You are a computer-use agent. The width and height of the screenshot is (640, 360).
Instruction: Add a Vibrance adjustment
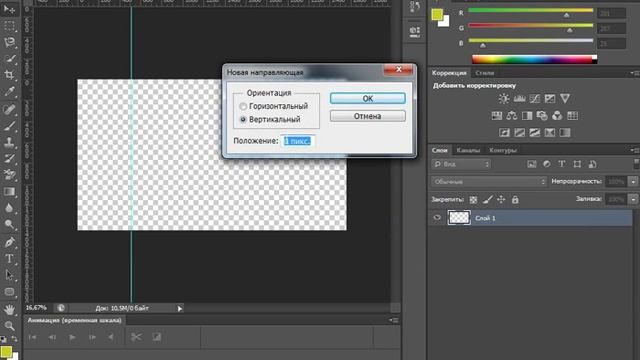tap(565, 98)
